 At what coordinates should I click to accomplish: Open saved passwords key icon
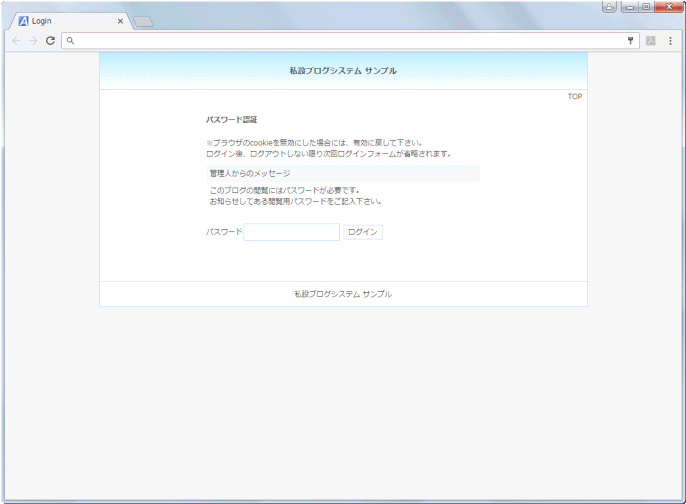(x=630, y=41)
